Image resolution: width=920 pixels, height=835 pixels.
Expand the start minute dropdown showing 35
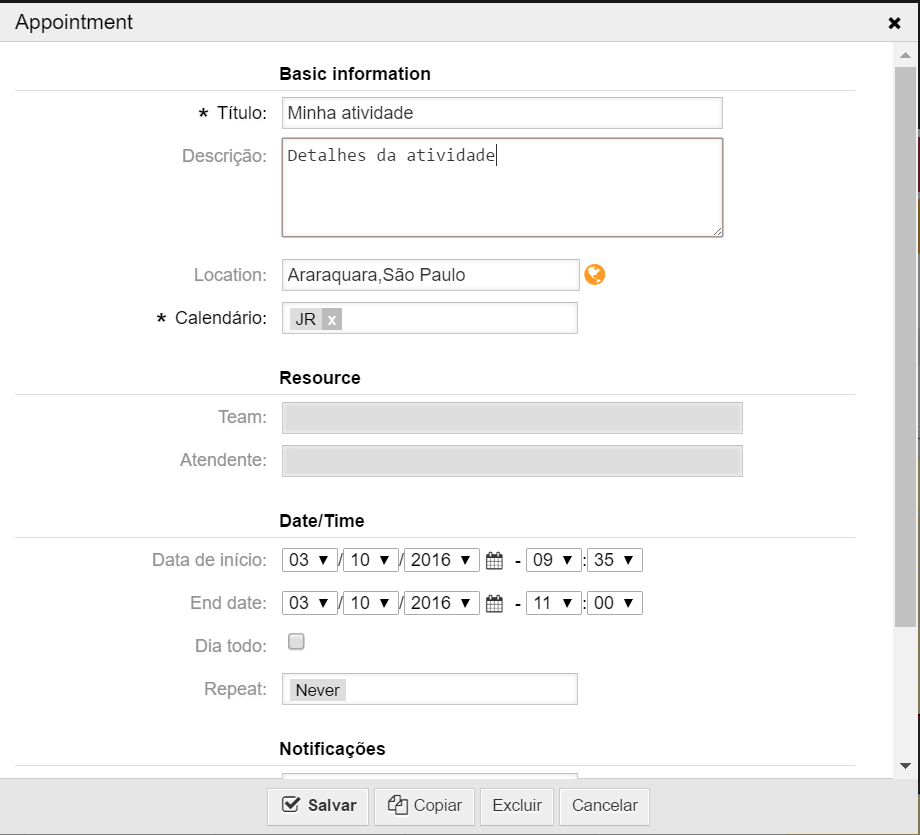[614, 560]
